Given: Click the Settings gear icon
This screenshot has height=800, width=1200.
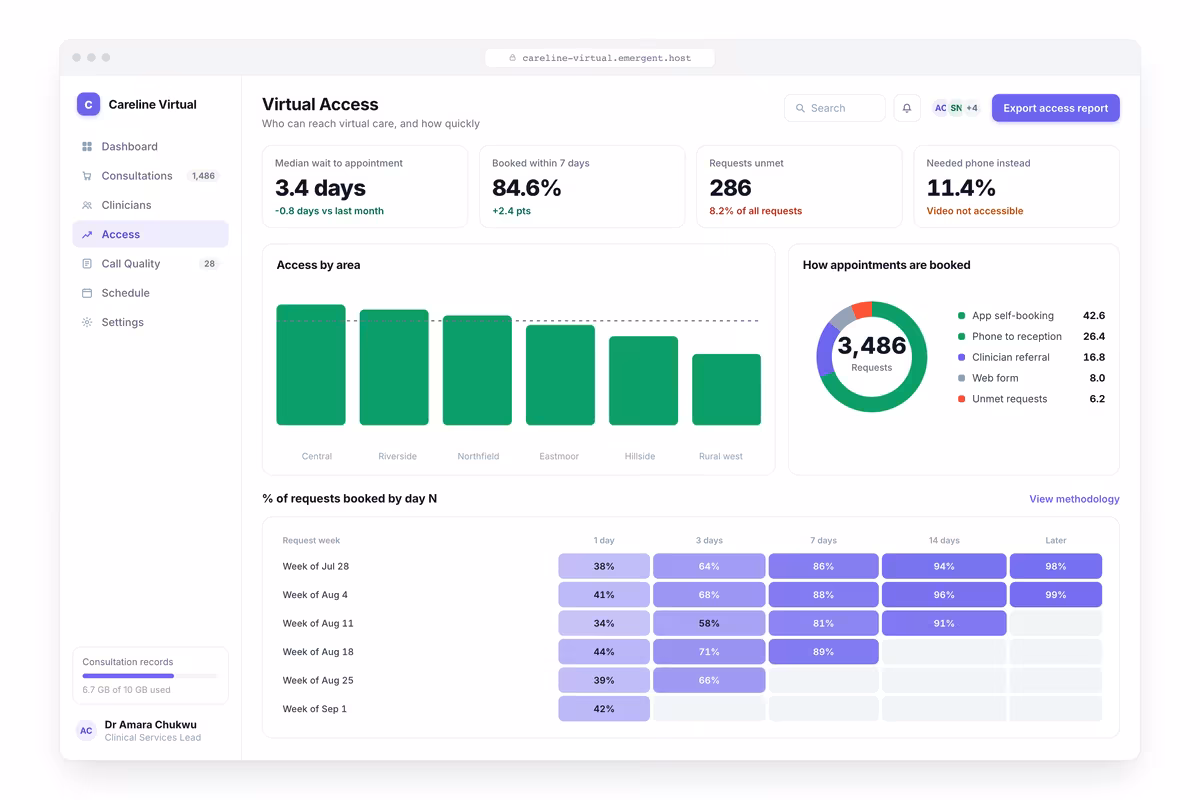Looking at the screenshot, I should (x=87, y=323).
